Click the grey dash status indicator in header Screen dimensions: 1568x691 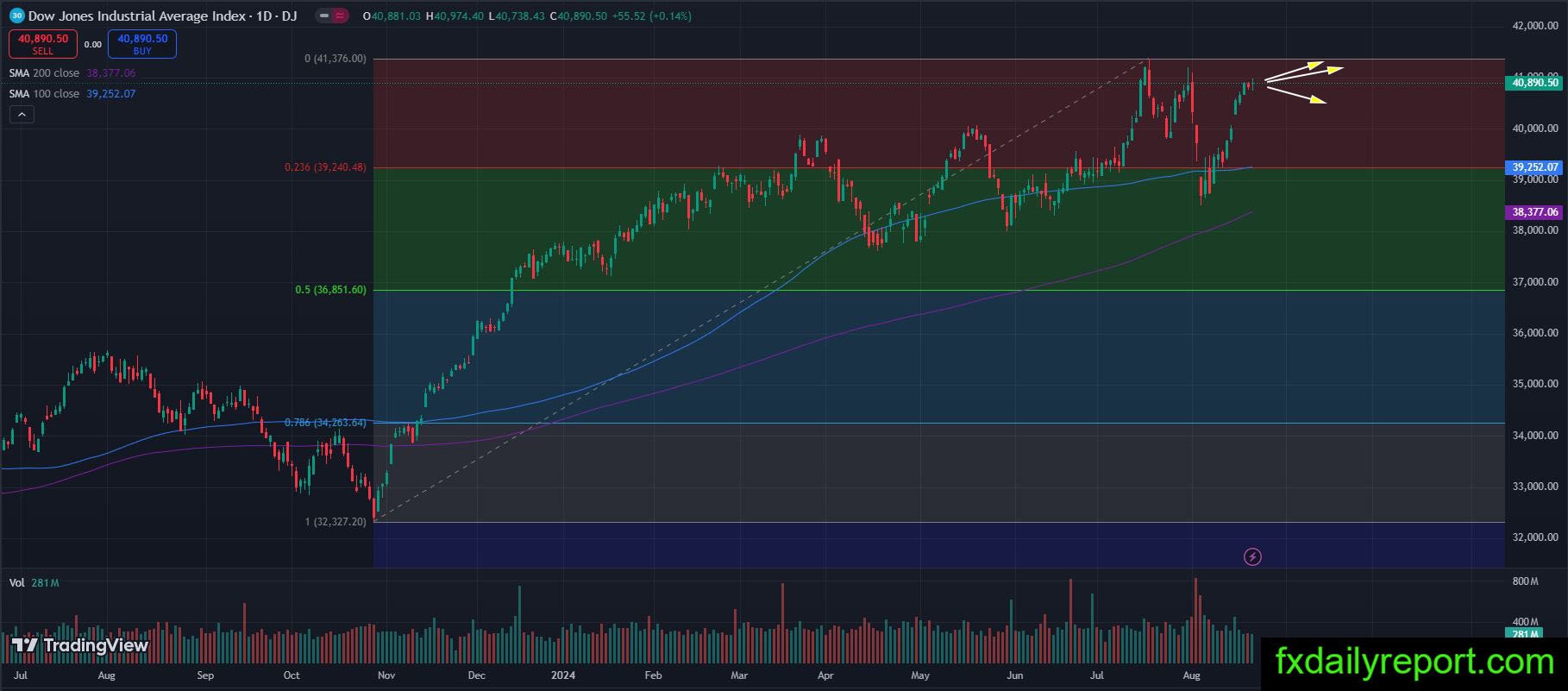pyautogui.click(x=323, y=16)
